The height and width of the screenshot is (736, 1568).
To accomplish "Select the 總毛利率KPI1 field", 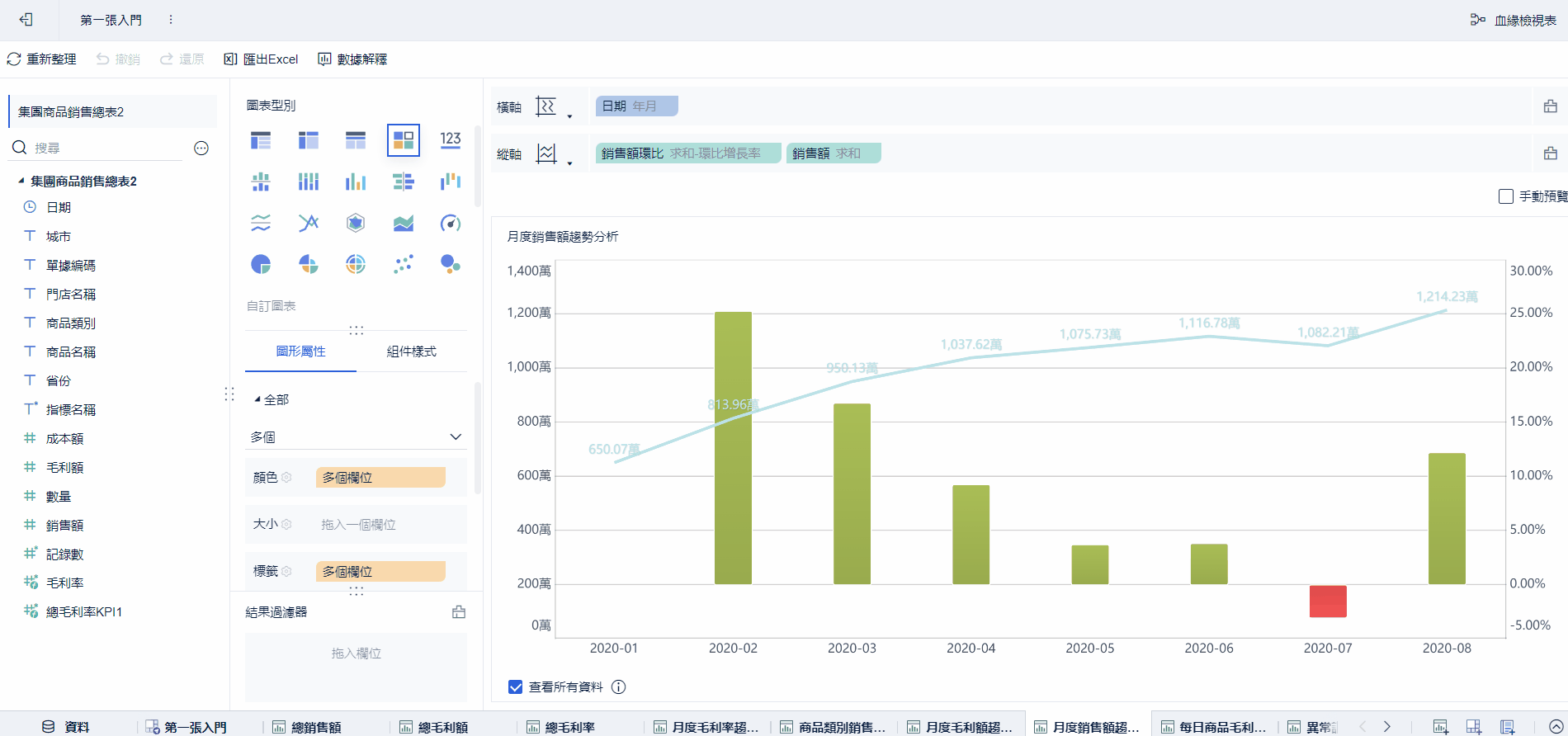I will (x=84, y=611).
